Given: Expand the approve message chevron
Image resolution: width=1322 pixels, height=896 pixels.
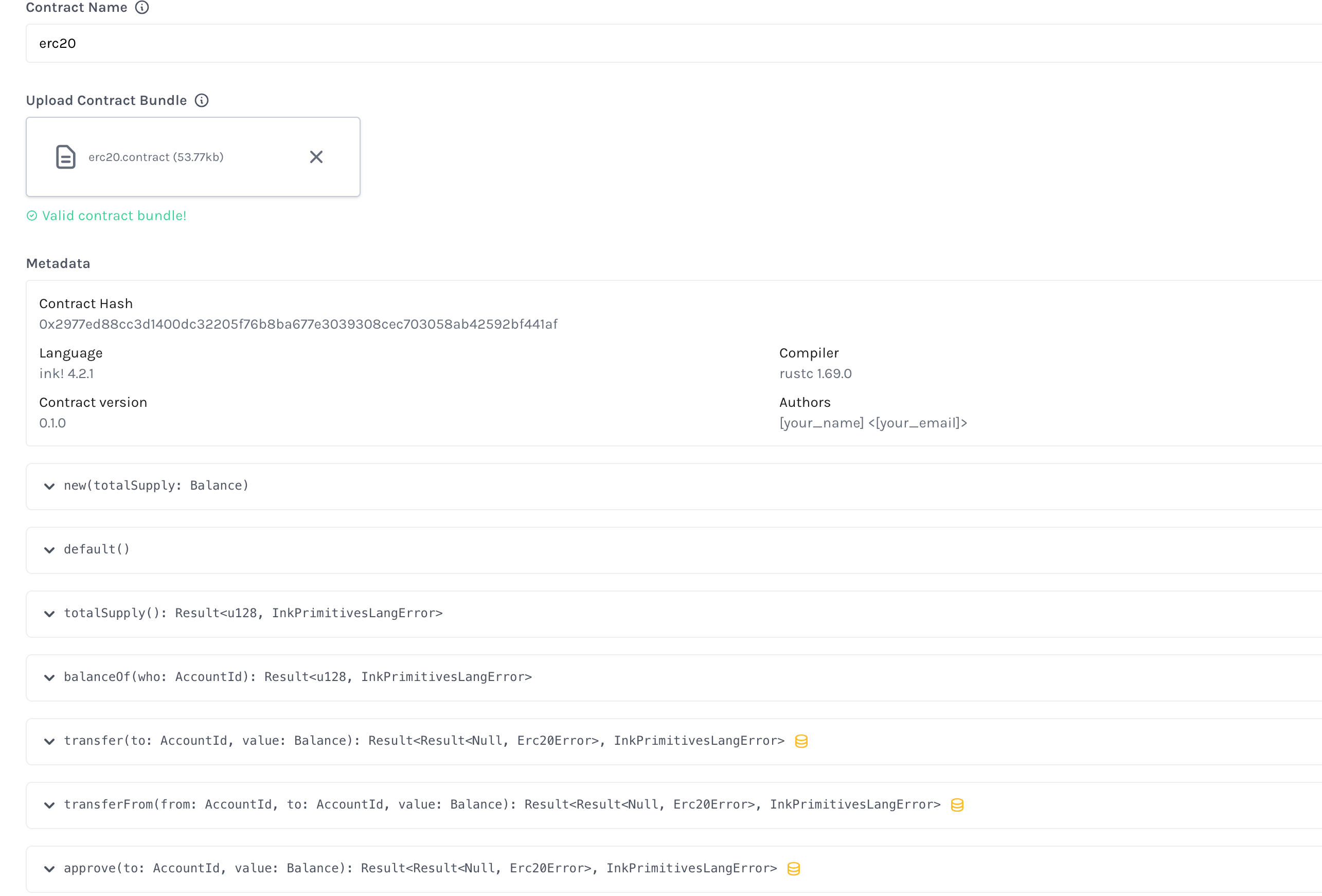Looking at the screenshot, I should point(49,869).
